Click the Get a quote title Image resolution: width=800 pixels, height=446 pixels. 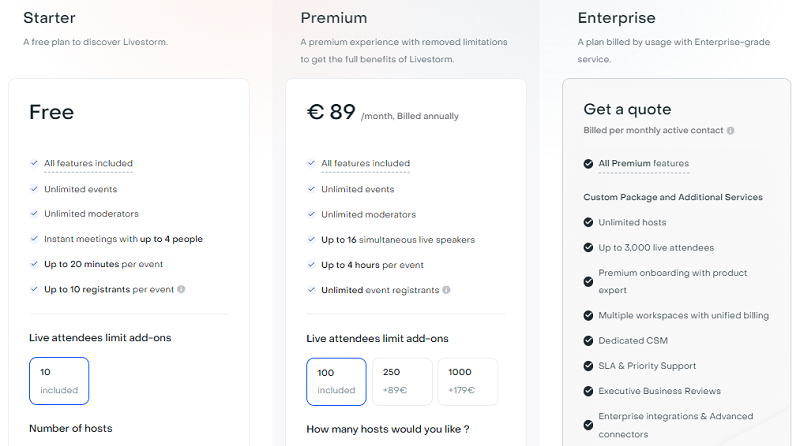[627, 109]
